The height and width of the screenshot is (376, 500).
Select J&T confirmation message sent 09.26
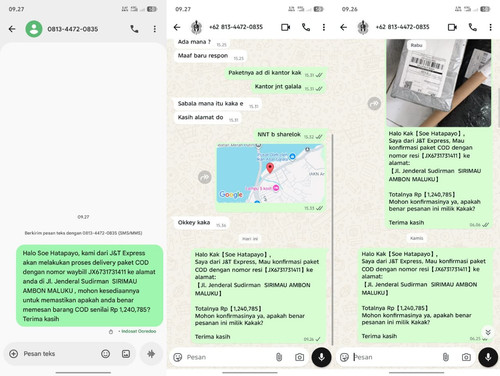pos(258,296)
